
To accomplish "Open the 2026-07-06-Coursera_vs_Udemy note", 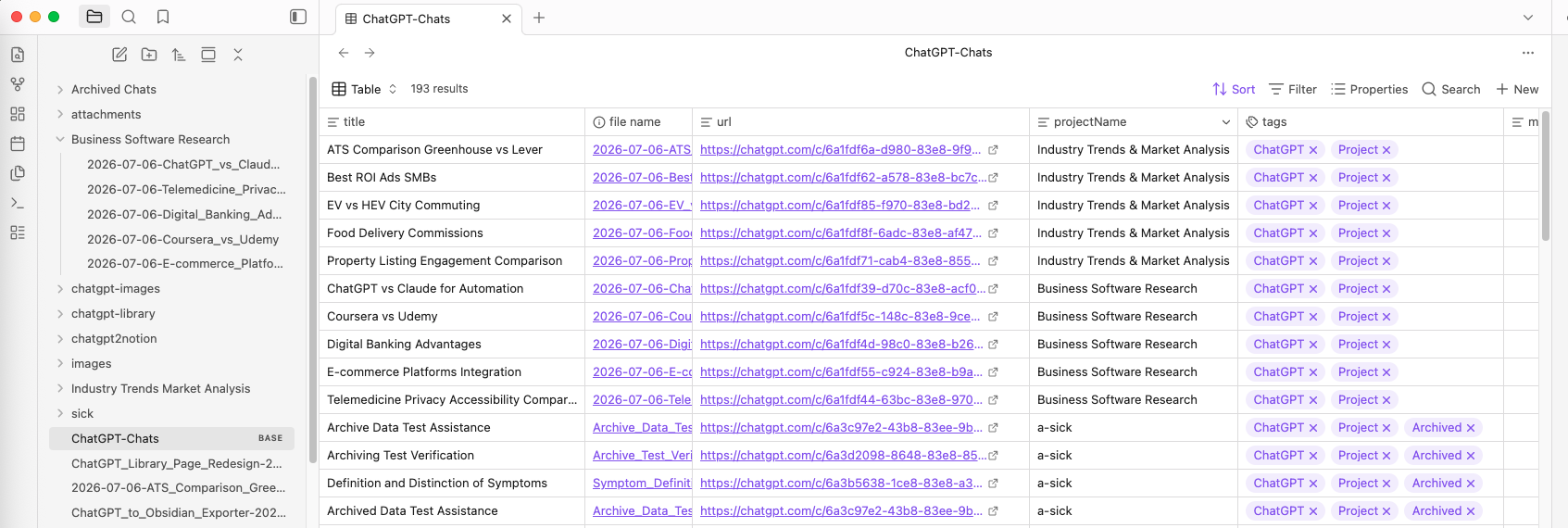I will click(x=182, y=239).
